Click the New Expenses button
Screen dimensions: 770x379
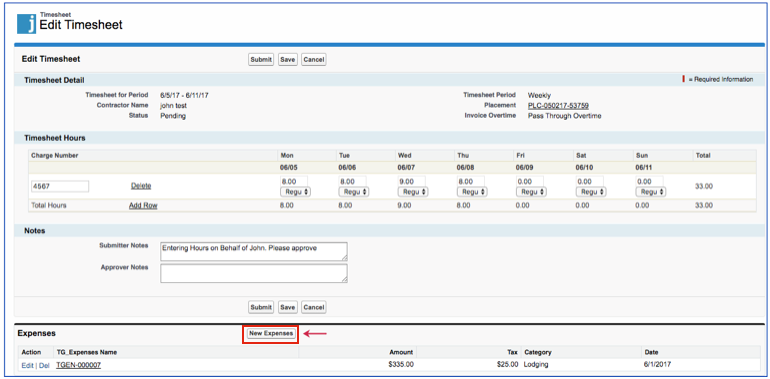(x=271, y=333)
